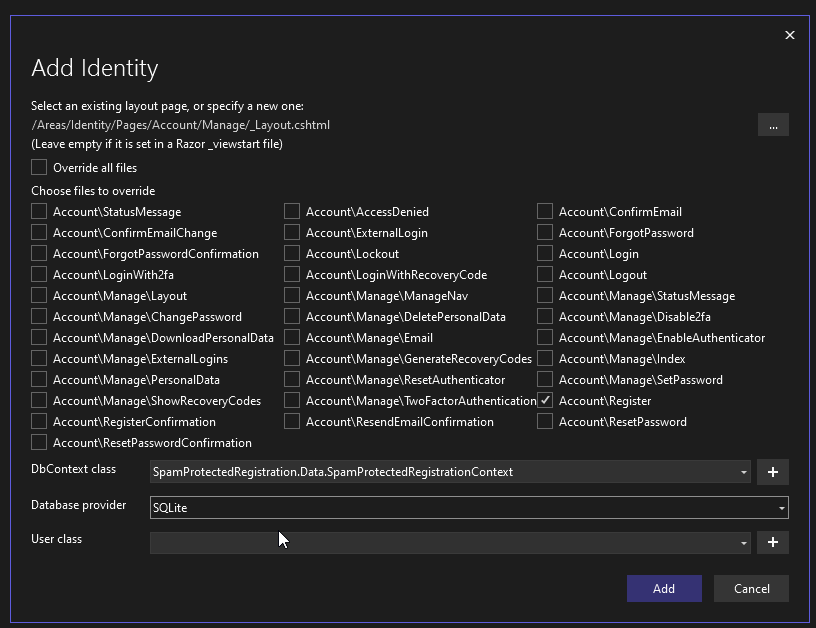Check Account\ResetPasswordConfirmation

(39, 442)
